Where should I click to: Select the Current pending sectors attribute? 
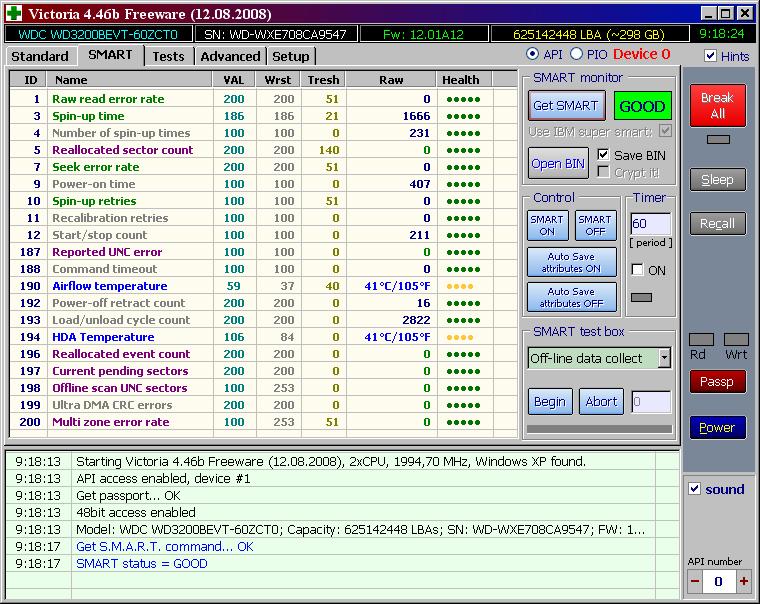point(263,371)
